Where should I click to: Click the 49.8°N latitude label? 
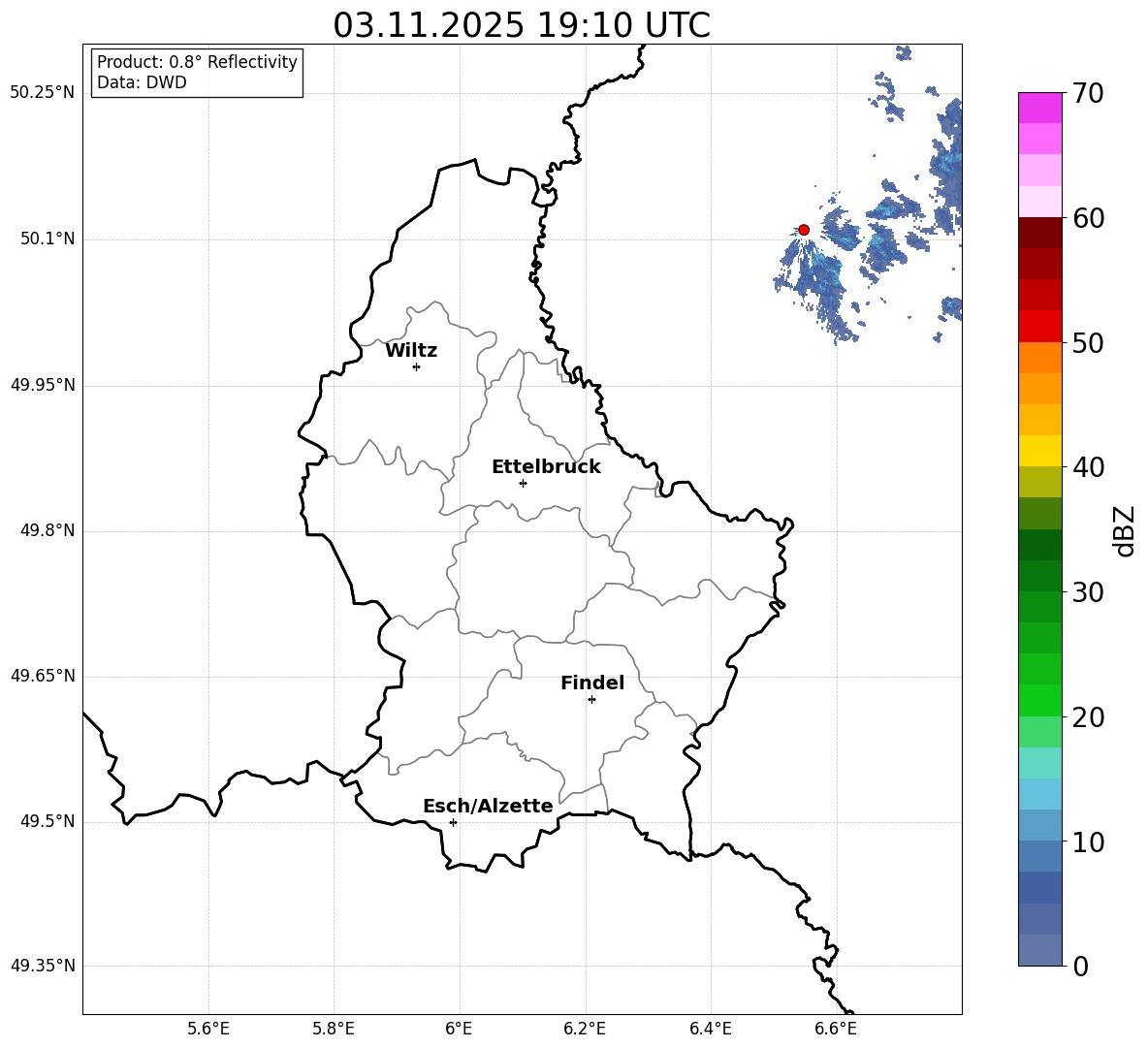tap(48, 530)
